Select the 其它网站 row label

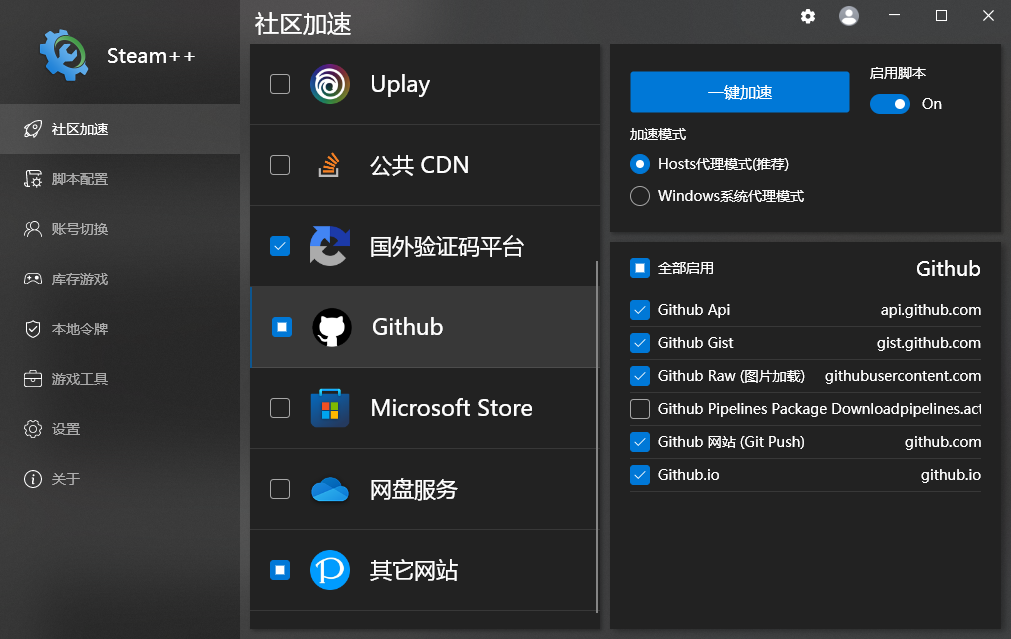[414, 571]
